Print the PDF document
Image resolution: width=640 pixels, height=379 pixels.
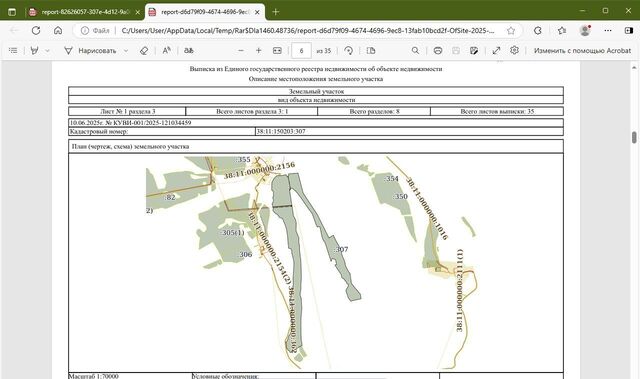click(x=438, y=51)
